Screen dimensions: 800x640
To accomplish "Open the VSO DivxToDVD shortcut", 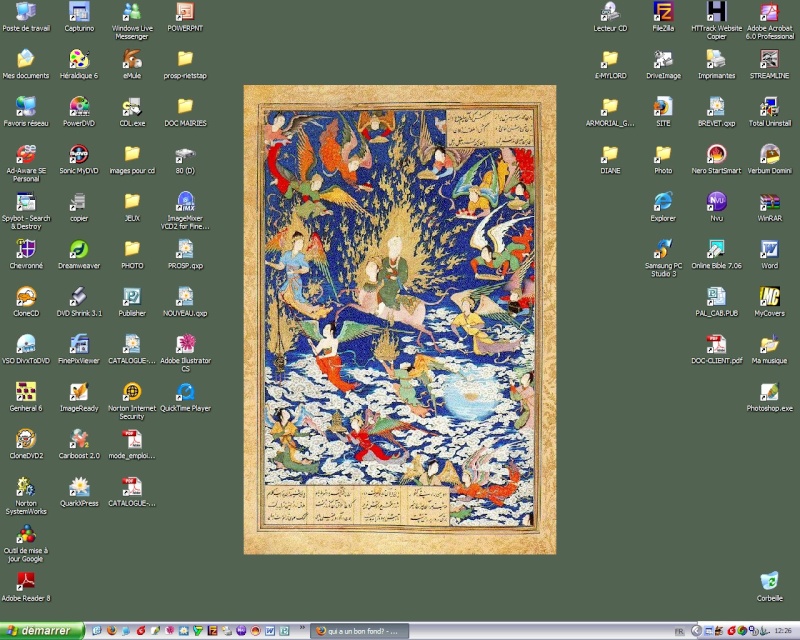I will click(x=26, y=349).
